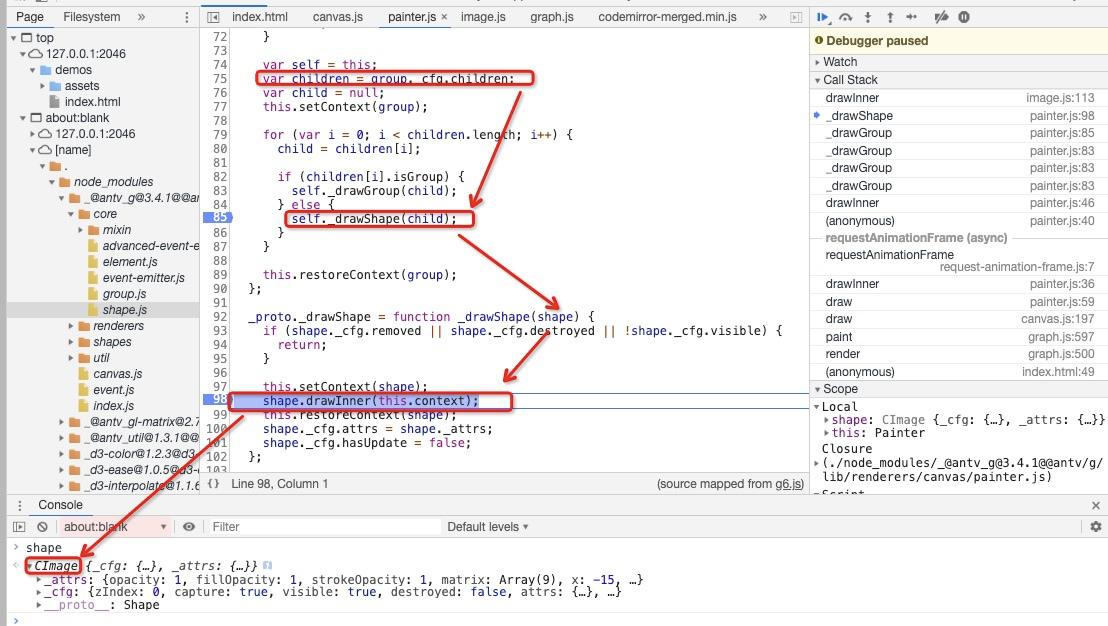Switch to the Filesystem tab
This screenshot has width=1108, height=626.
pos(92,17)
